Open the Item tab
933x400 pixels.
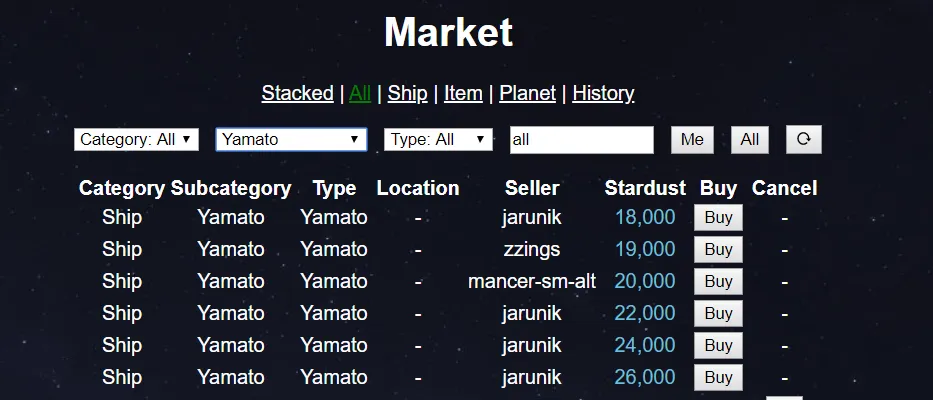[463, 93]
